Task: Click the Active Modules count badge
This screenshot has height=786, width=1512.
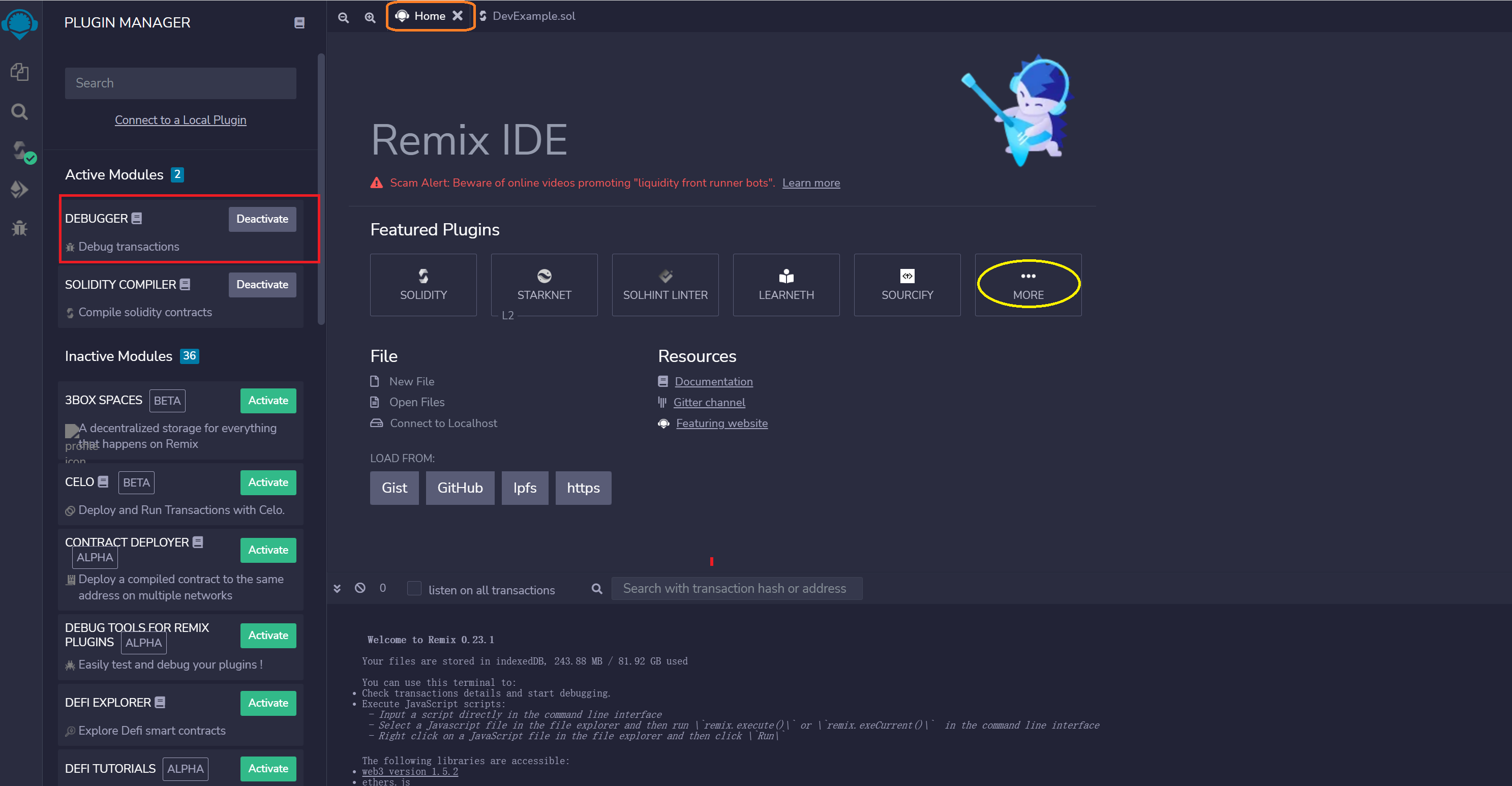Action: (x=177, y=174)
